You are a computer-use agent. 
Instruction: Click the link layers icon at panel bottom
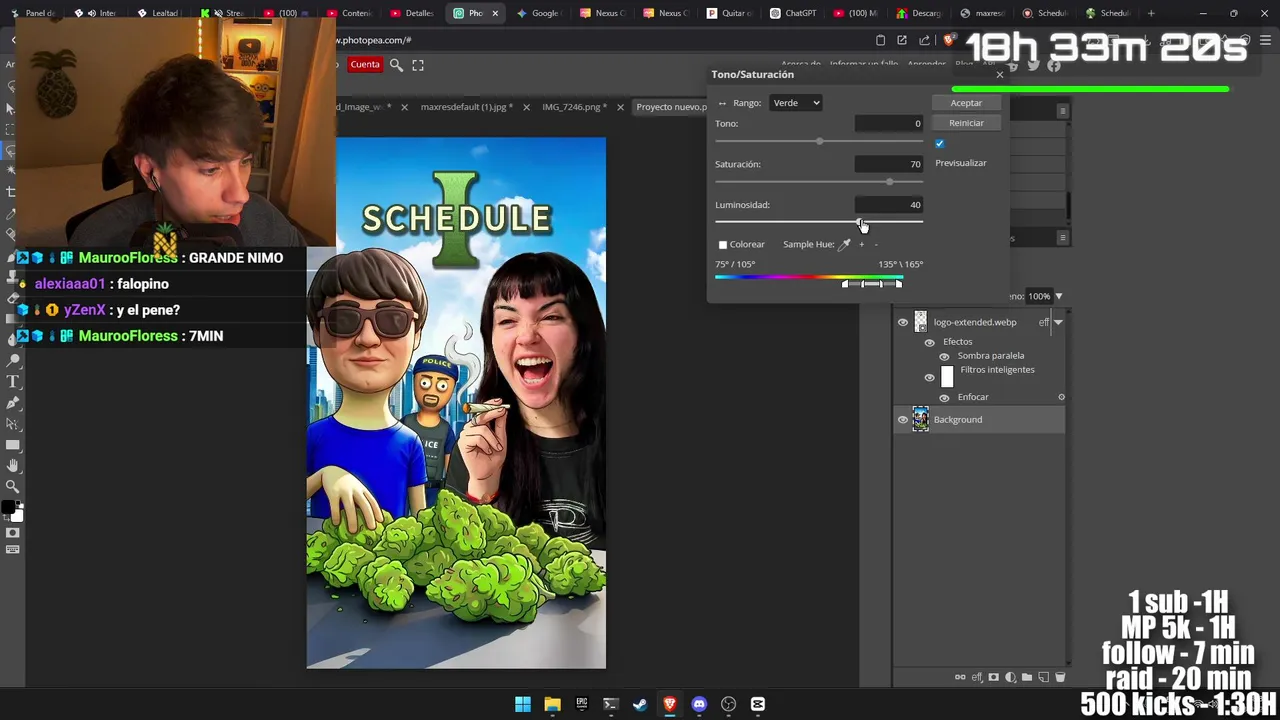(x=960, y=677)
